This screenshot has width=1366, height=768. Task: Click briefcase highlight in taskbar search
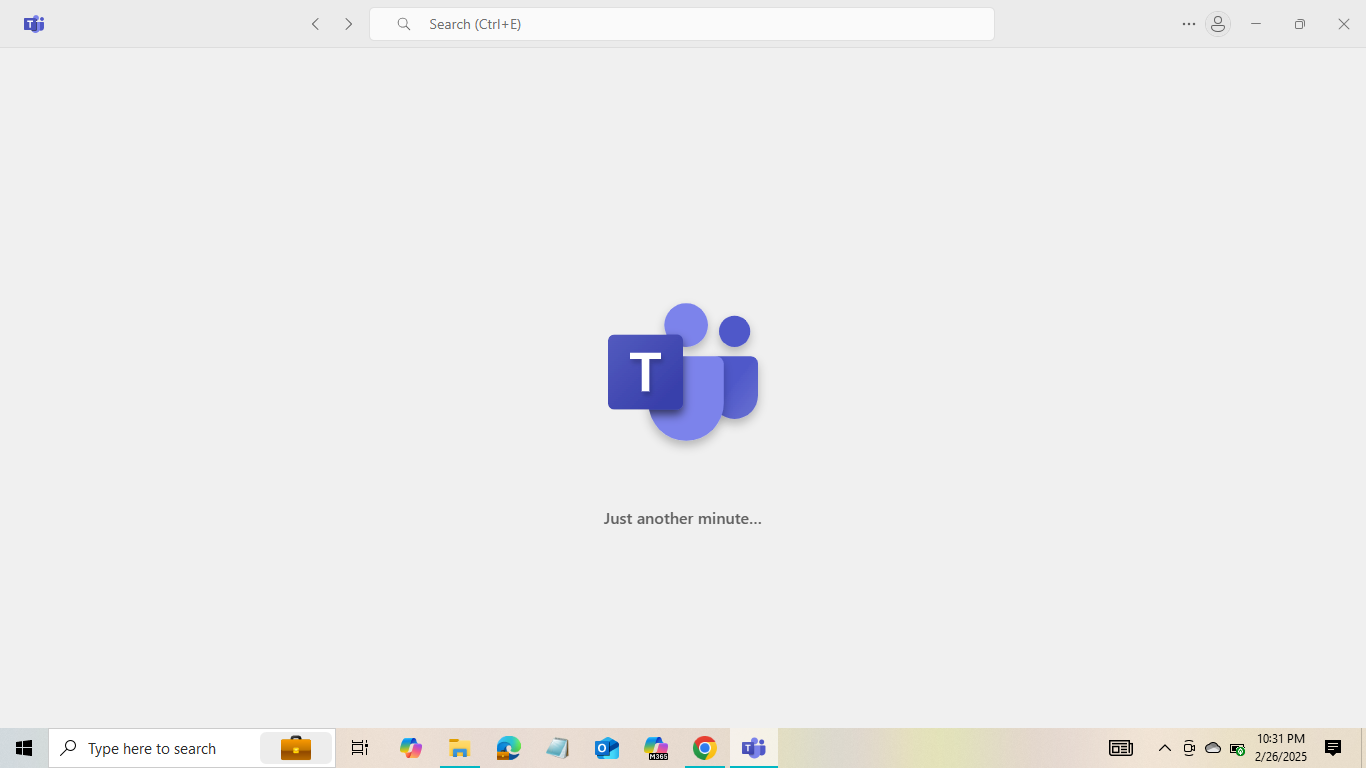(x=295, y=748)
